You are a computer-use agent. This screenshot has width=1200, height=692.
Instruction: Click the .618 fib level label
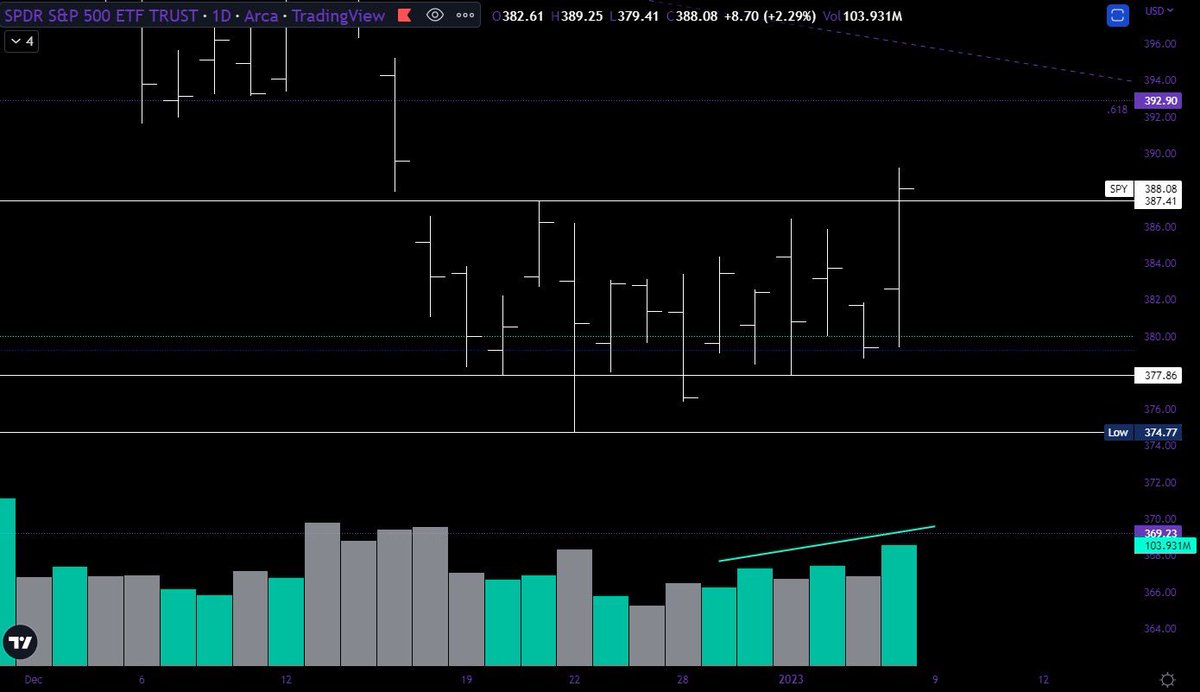click(x=1118, y=109)
